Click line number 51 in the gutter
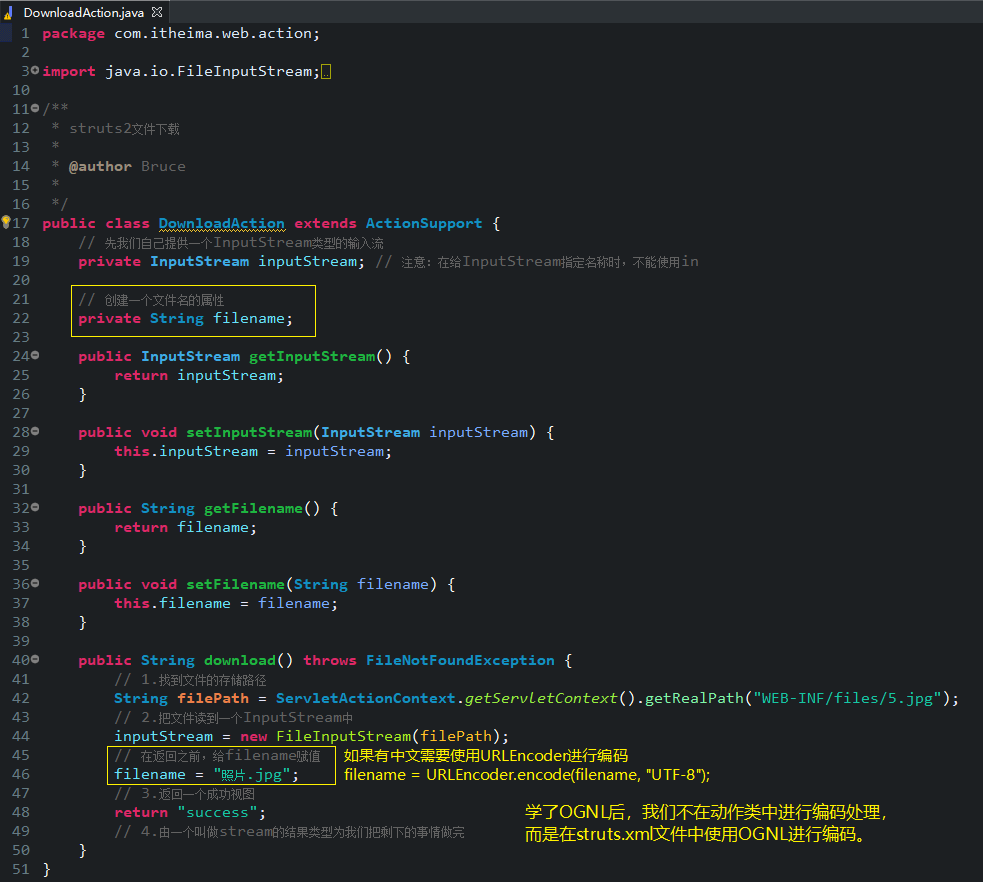The width and height of the screenshot is (983, 882). point(21,869)
